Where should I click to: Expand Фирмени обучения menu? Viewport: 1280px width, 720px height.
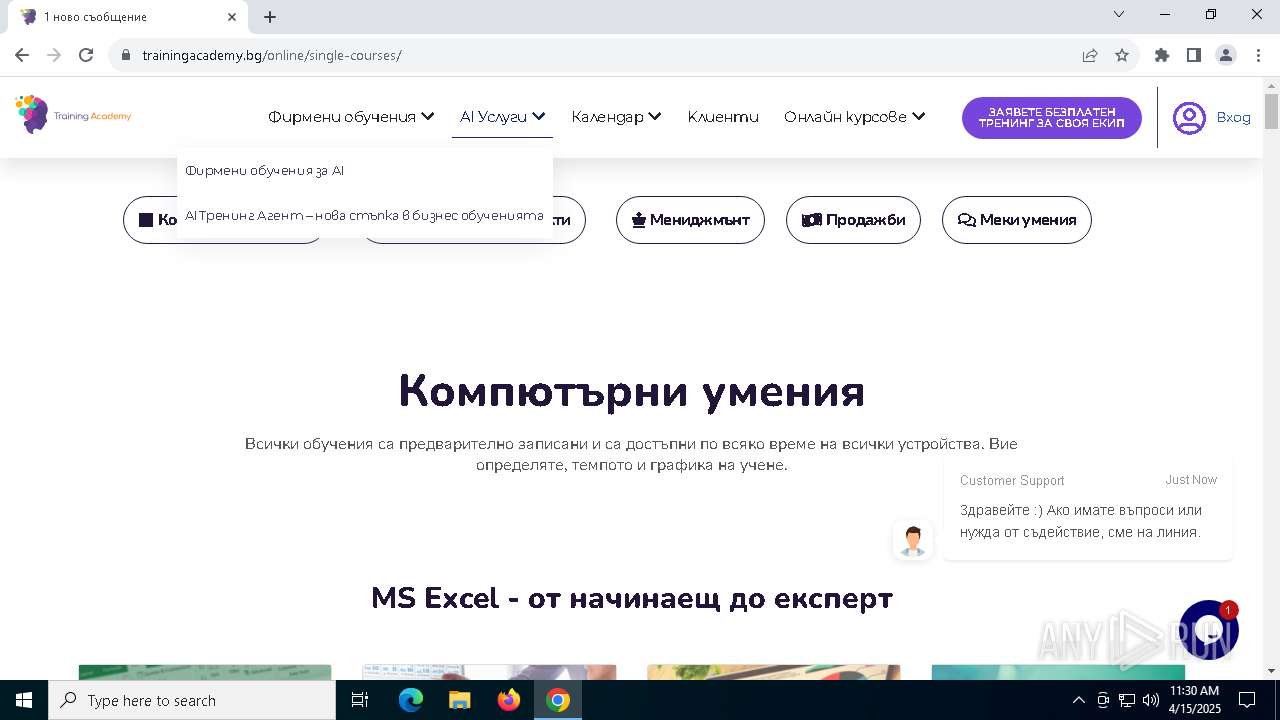click(351, 117)
